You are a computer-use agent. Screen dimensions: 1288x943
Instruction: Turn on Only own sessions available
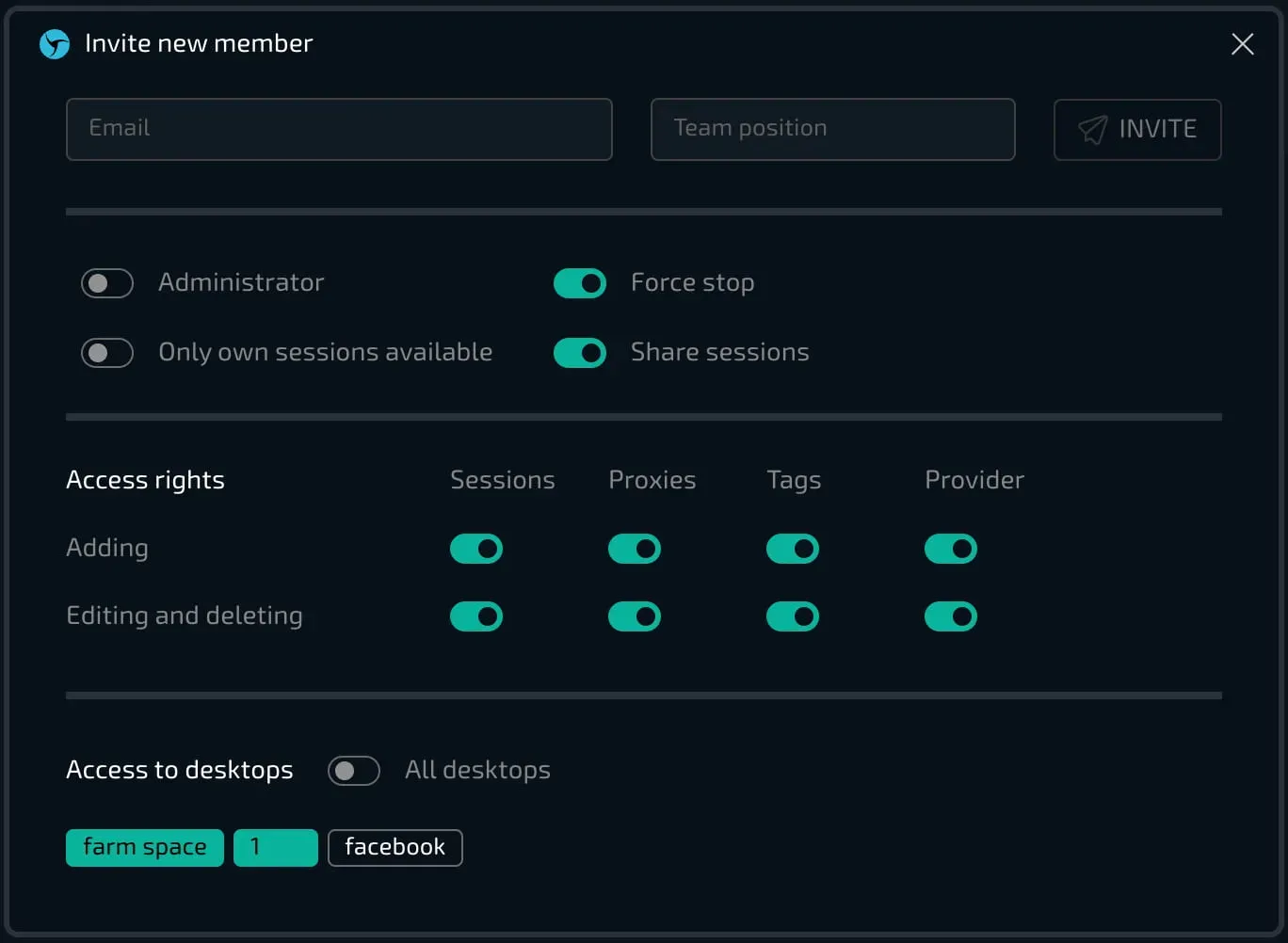click(x=107, y=353)
